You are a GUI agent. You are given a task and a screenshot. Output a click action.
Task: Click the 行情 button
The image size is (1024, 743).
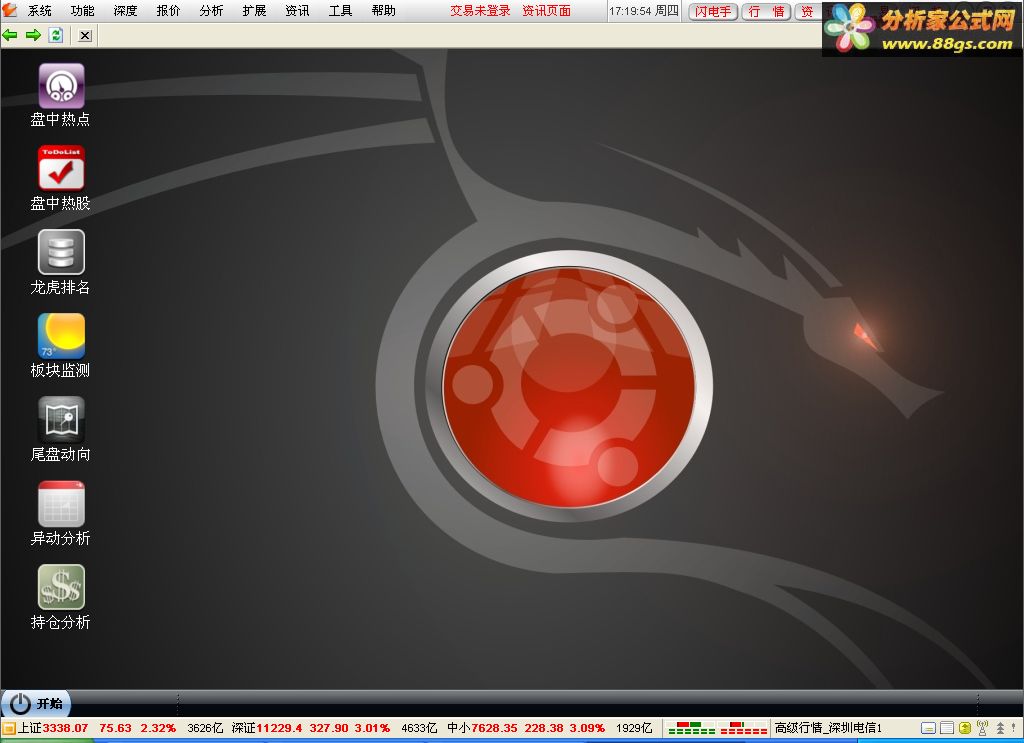point(767,12)
